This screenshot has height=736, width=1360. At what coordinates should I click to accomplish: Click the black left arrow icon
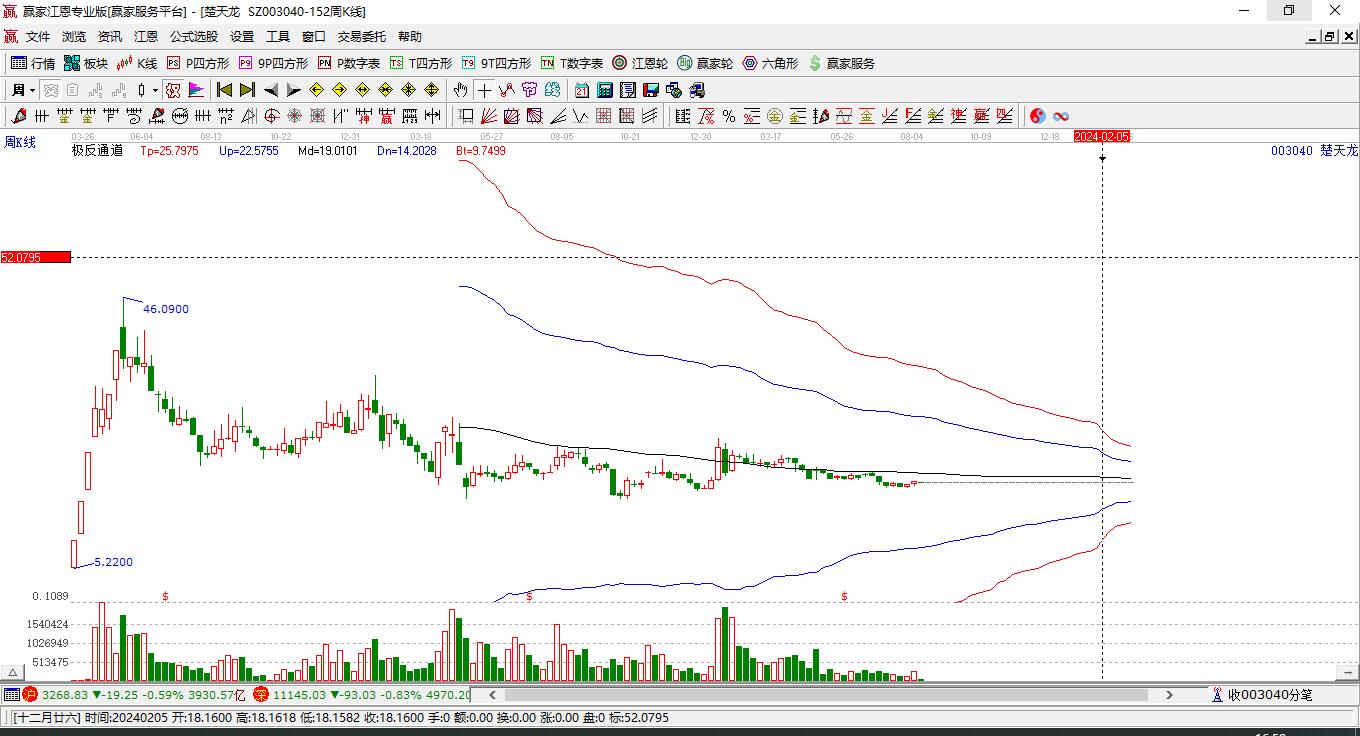click(271, 90)
